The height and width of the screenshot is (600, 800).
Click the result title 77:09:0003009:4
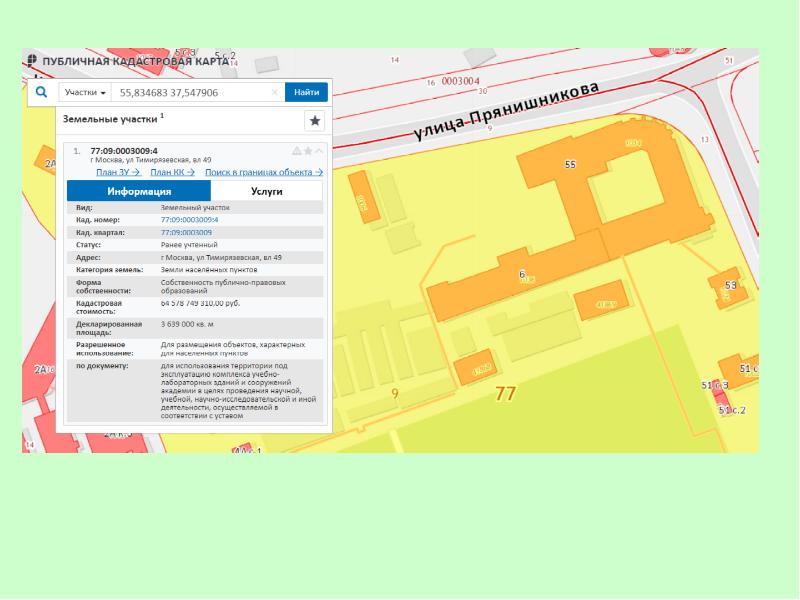pos(124,151)
